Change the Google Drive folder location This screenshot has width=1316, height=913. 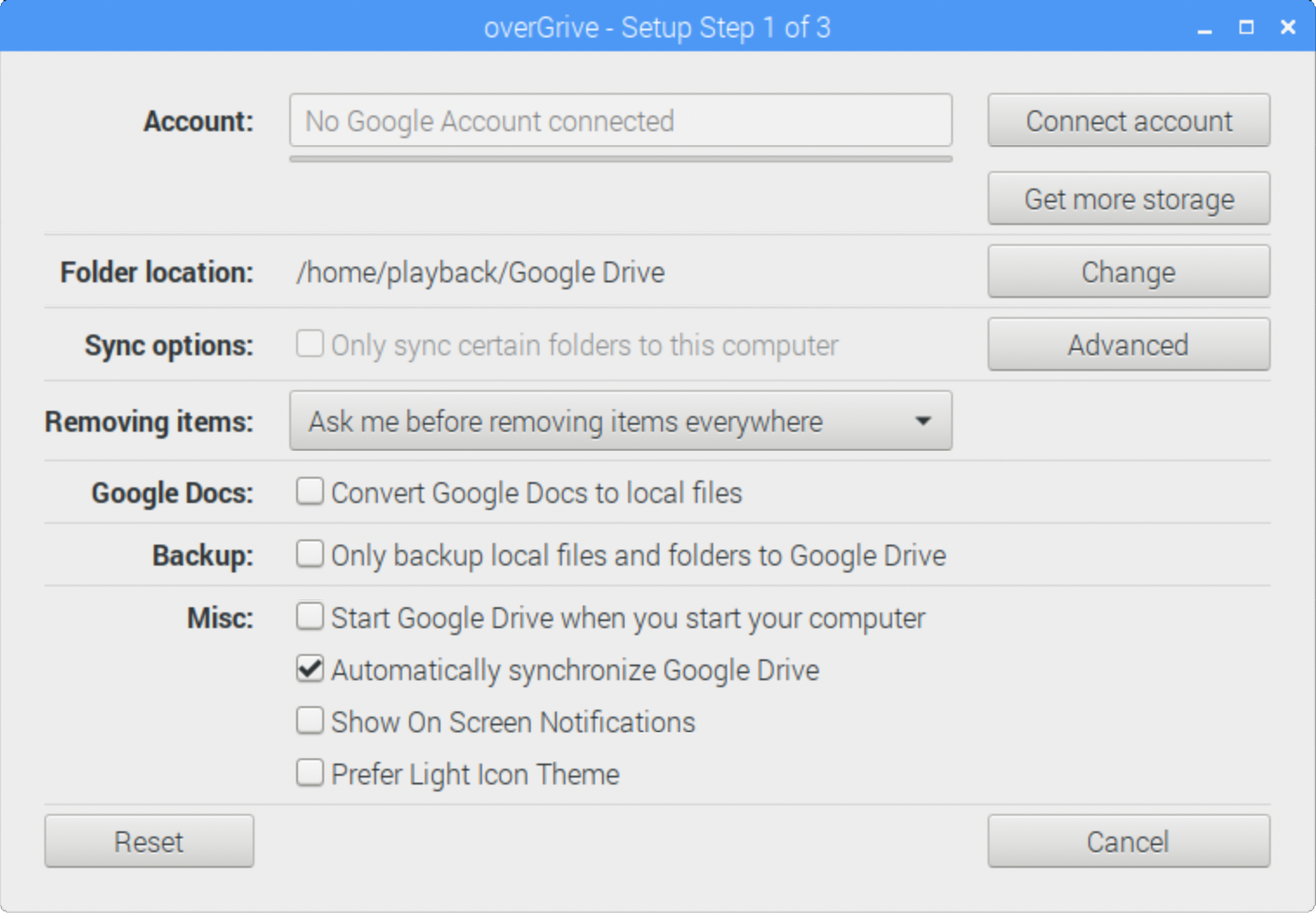pos(1128,272)
